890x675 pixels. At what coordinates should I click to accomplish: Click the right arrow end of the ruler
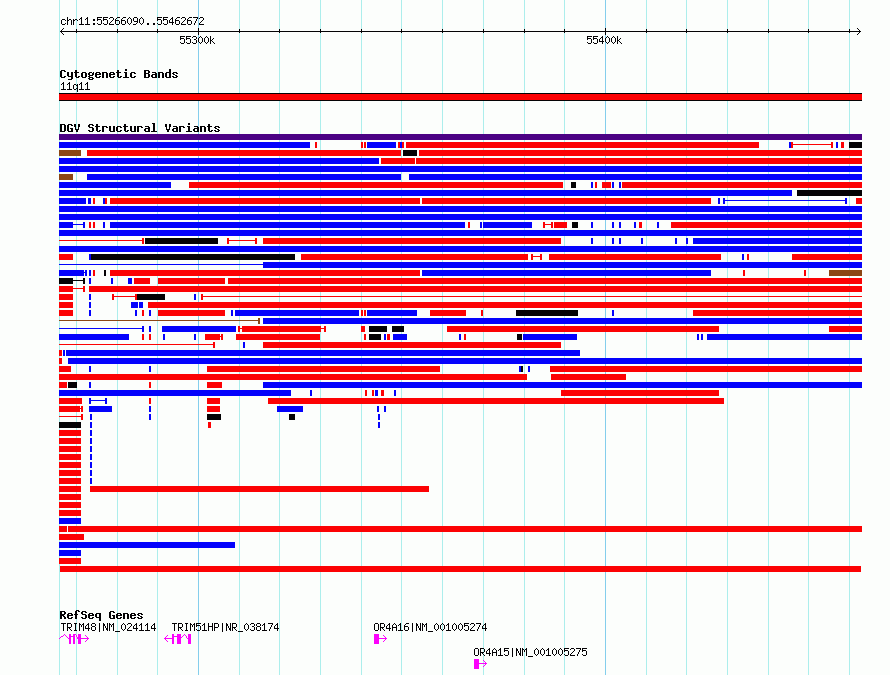point(859,32)
